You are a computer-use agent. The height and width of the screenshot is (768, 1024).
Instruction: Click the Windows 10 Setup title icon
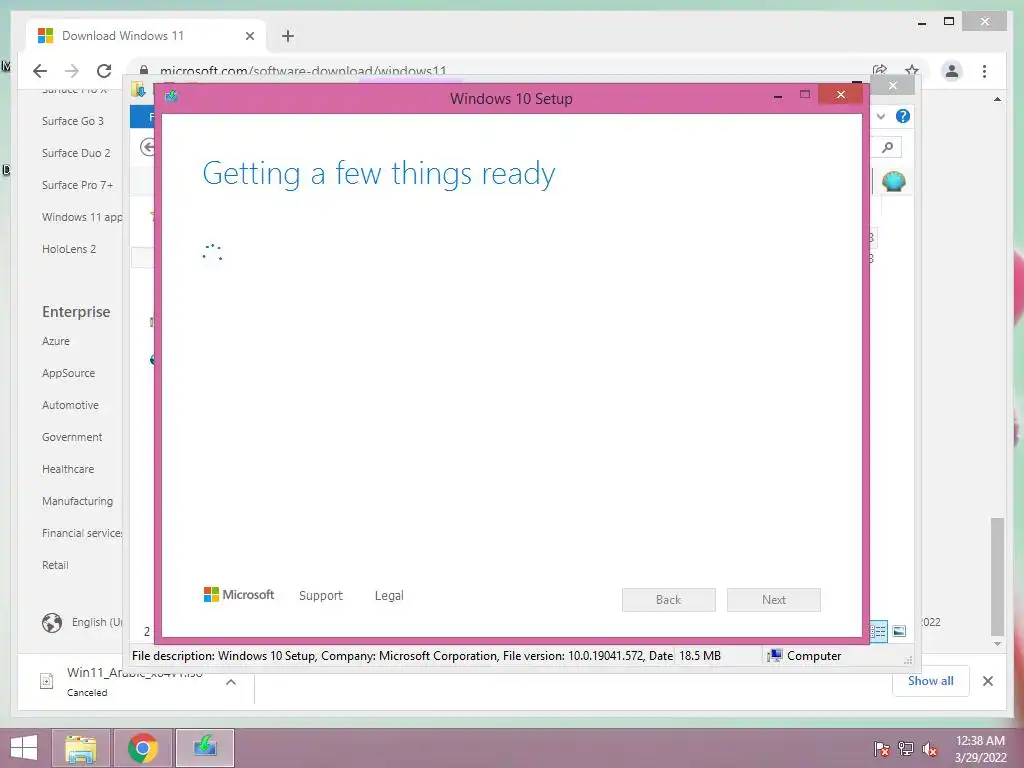tap(172, 97)
